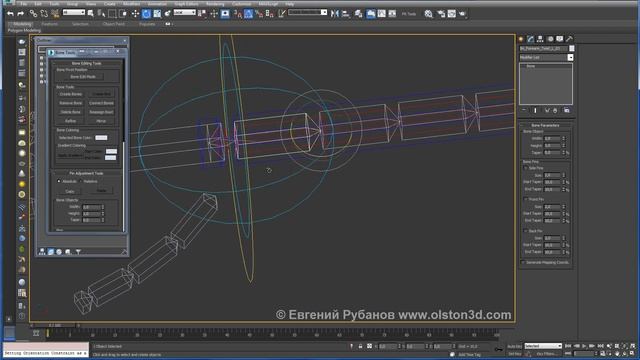Open the Modify tab of the command panel
The width and height of the screenshot is (640, 360).
(x=530, y=39)
